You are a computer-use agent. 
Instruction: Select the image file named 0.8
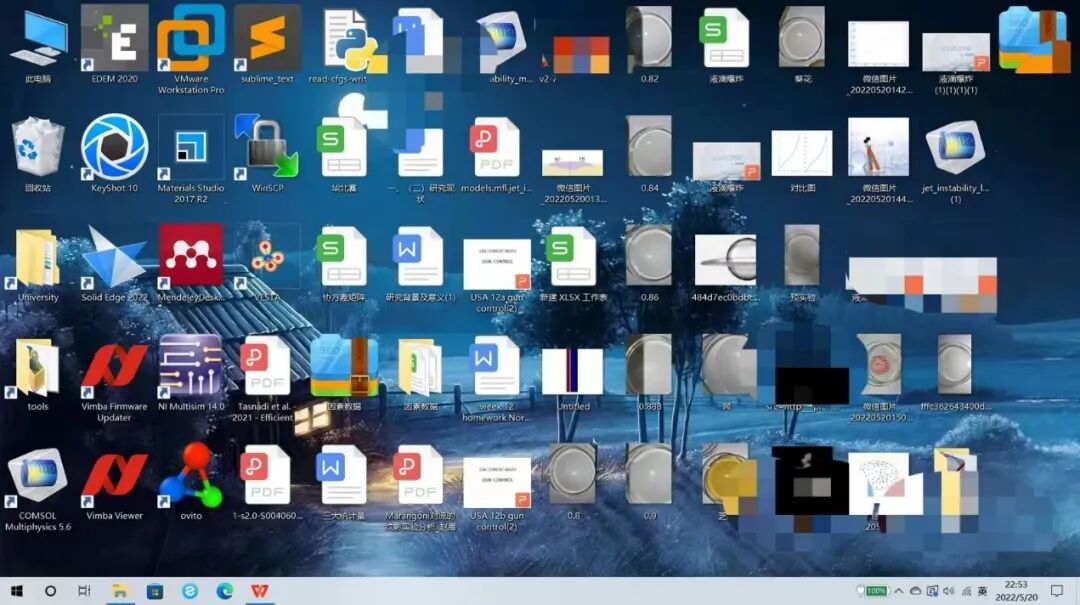coord(573,482)
